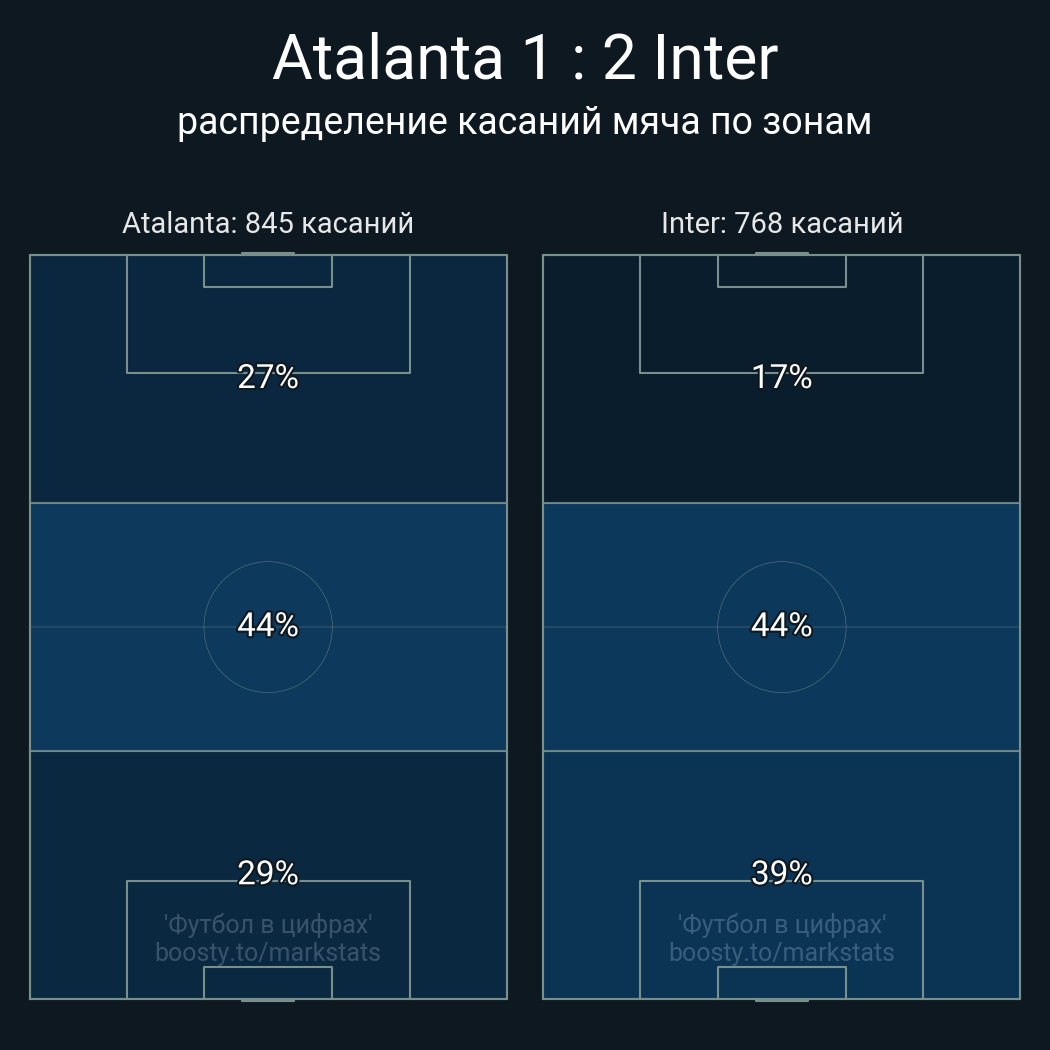Click 'Футбол в цифрах' watermark on Inter pitch
1050x1050 pixels.
point(781,925)
